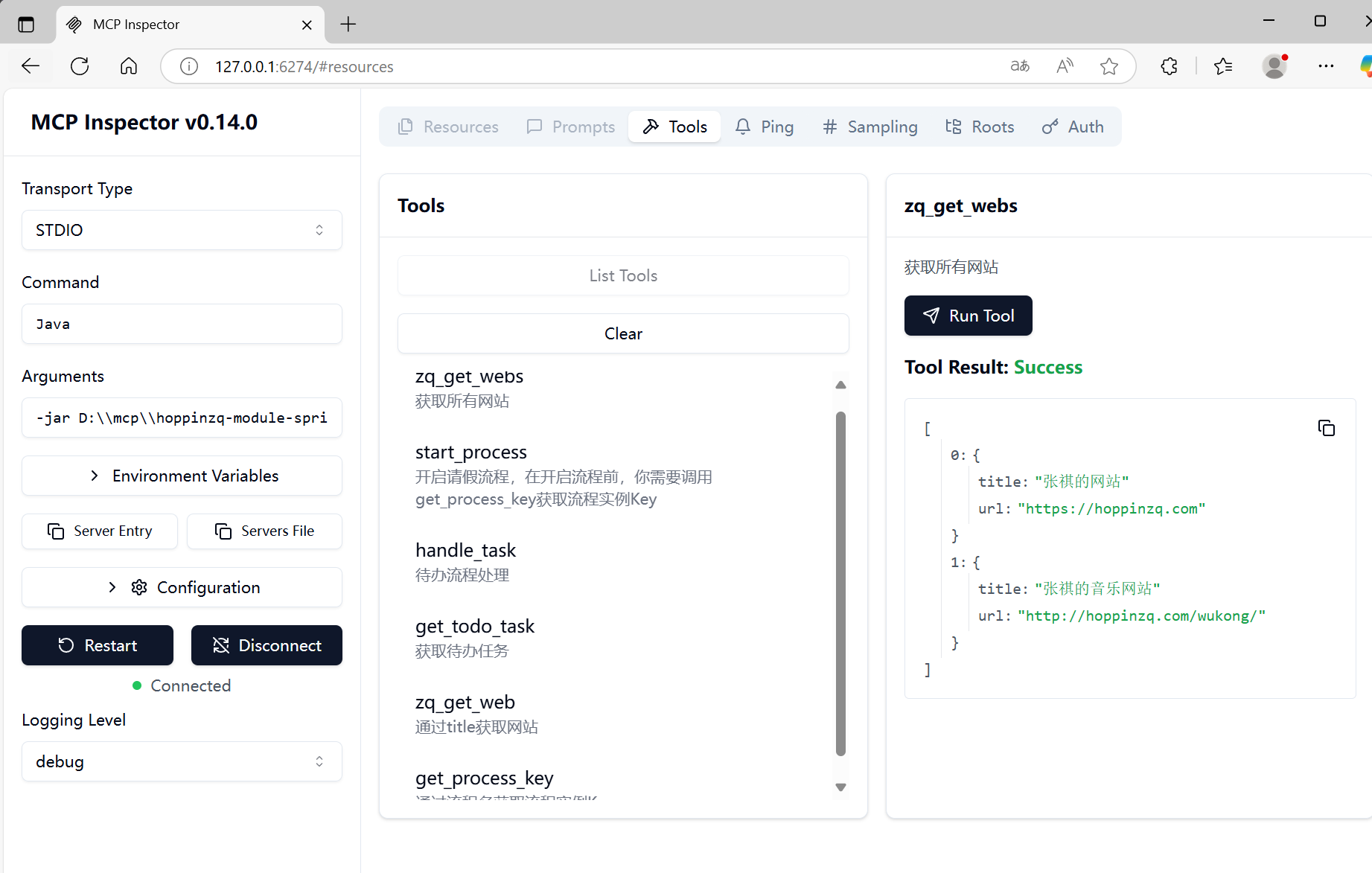Expand the Configuration section
Viewport: 1372px width, 873px height.
point(182,587)
